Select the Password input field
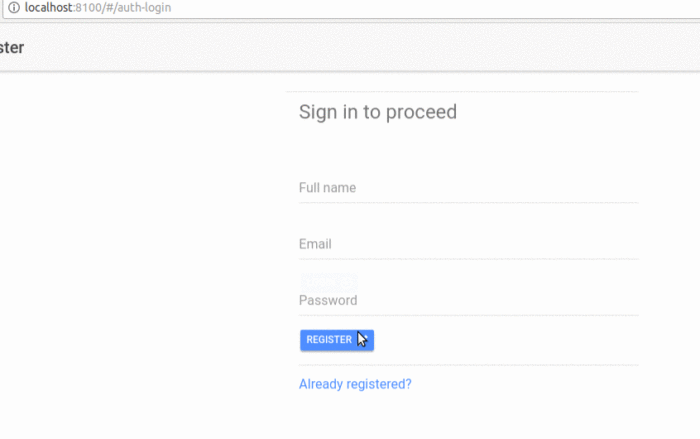Screen dimensions: 700x439 (468, 300)
